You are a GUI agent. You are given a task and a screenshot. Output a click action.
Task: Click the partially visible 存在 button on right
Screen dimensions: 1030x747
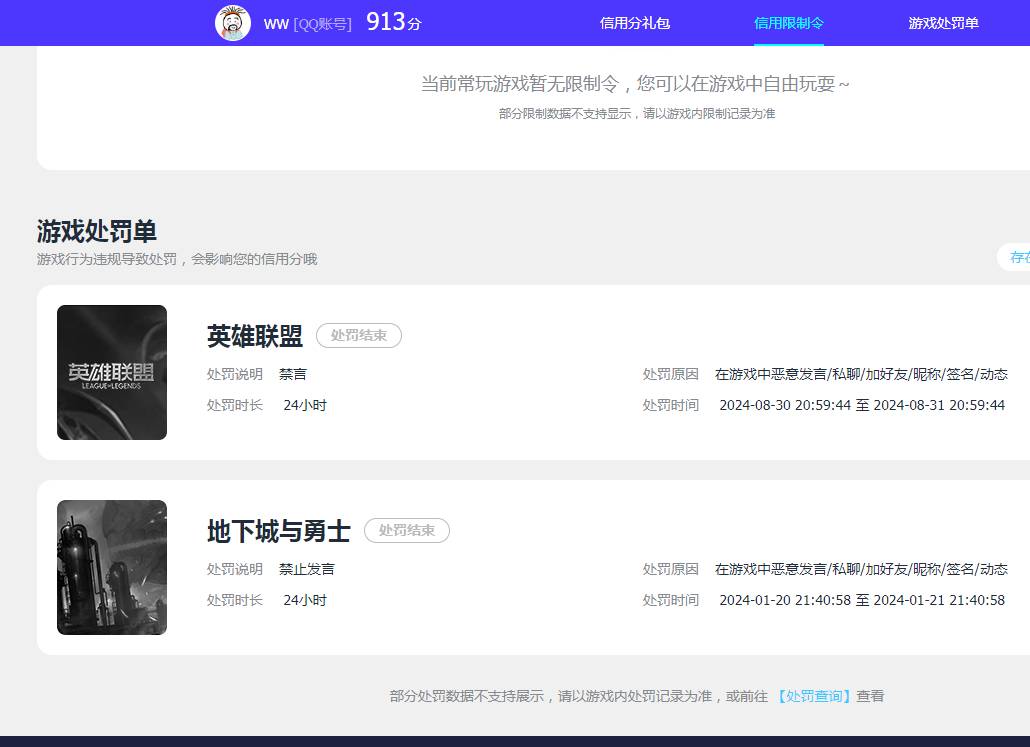click(1018, 257)
